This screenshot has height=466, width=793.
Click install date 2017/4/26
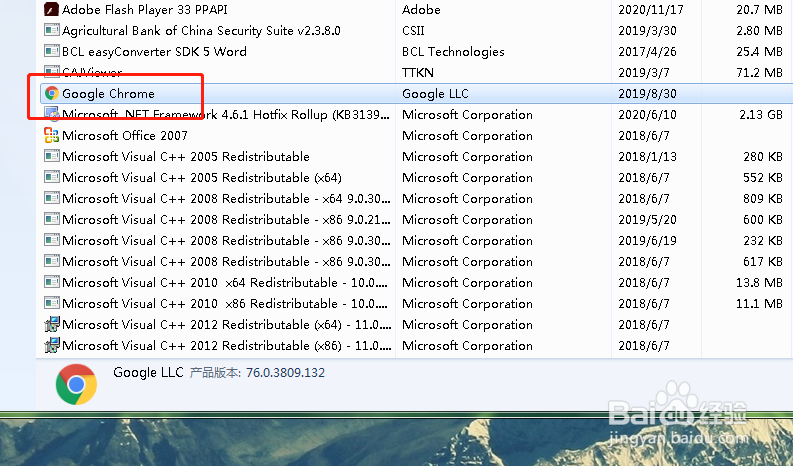point(647,52)
